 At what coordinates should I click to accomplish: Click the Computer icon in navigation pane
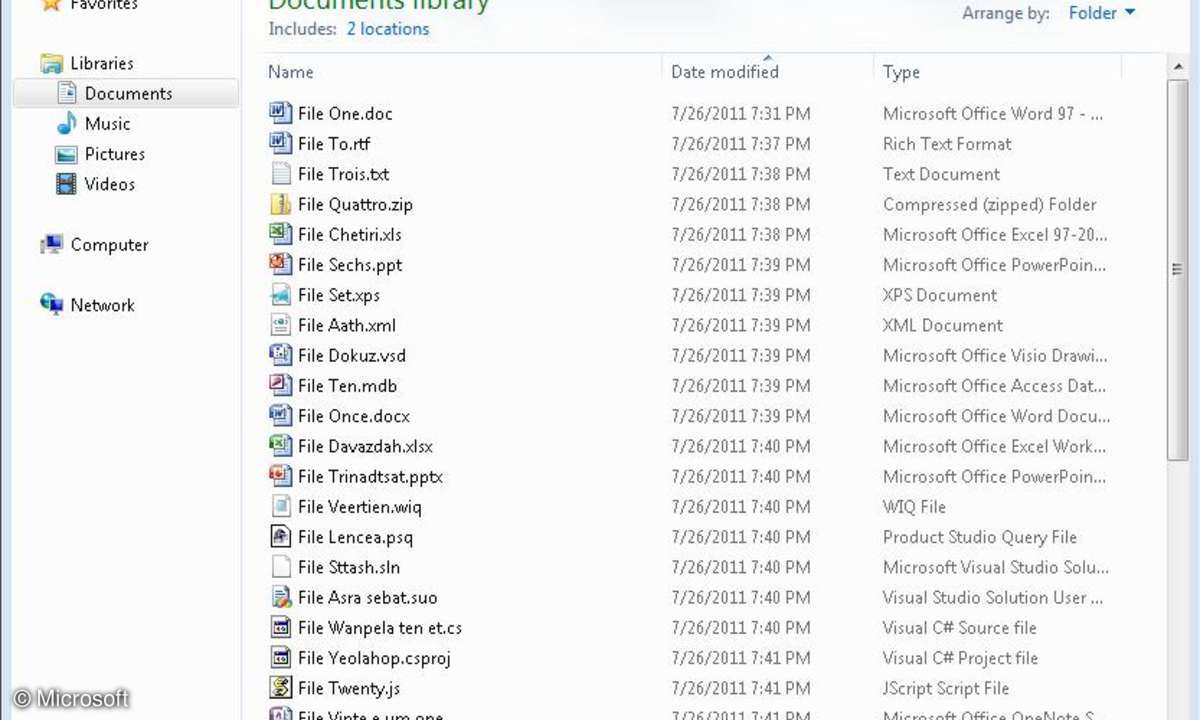(52, 245)
